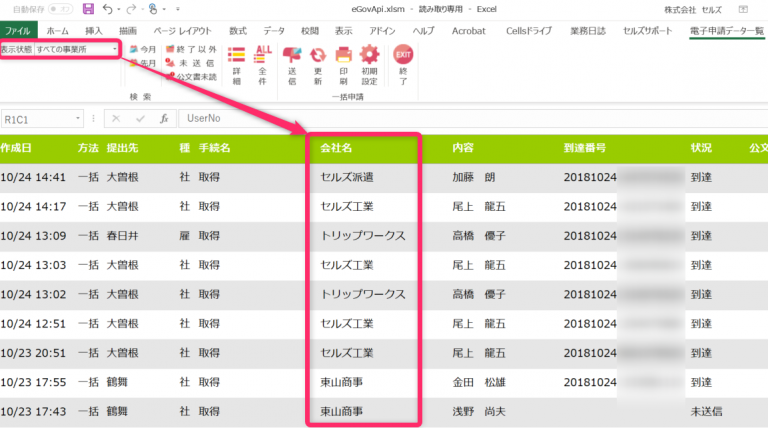
Task: Switch to the ホーム tab
Action: (x=57, y=31)
